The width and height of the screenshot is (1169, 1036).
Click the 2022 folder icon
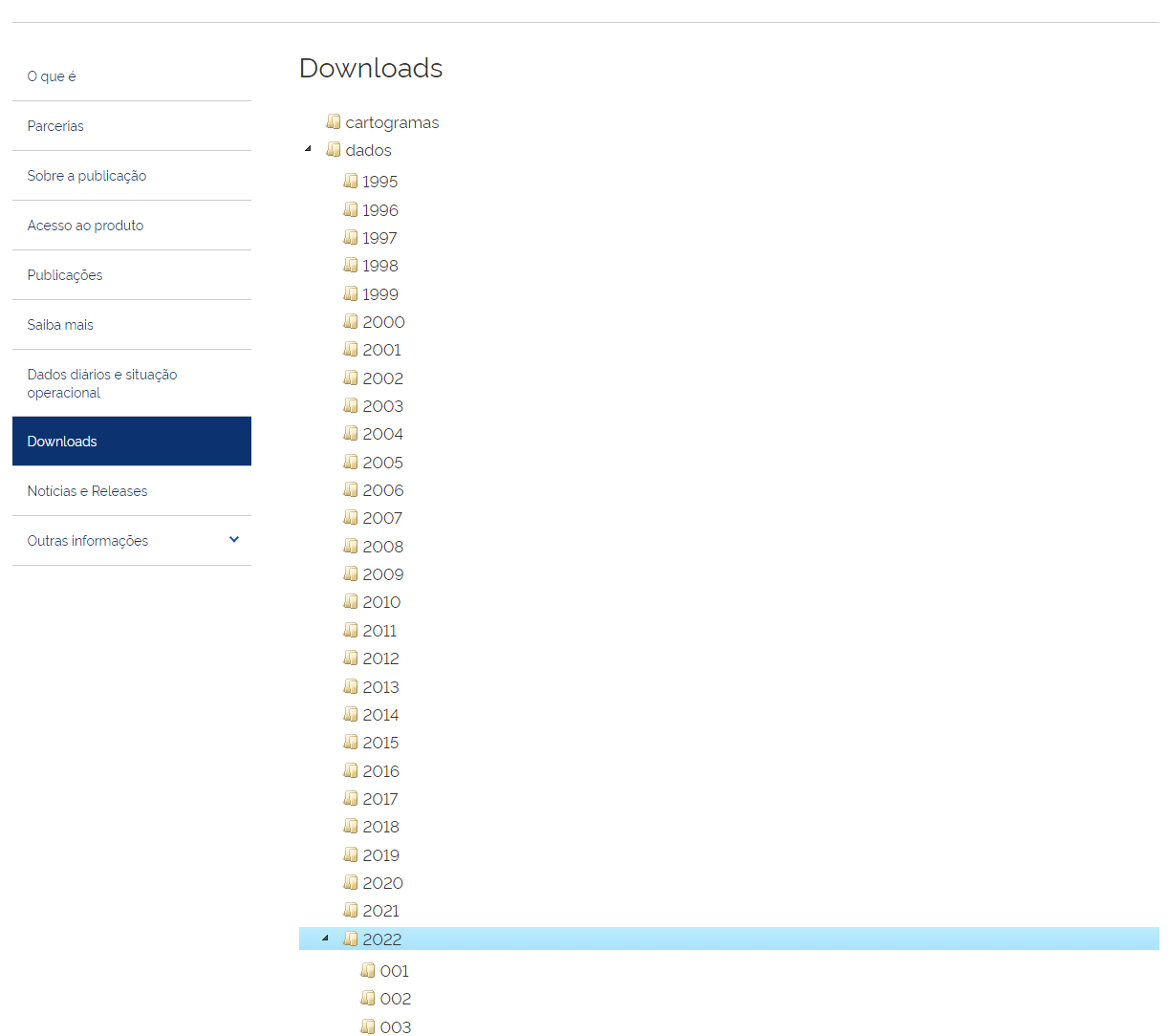(351, 939)
